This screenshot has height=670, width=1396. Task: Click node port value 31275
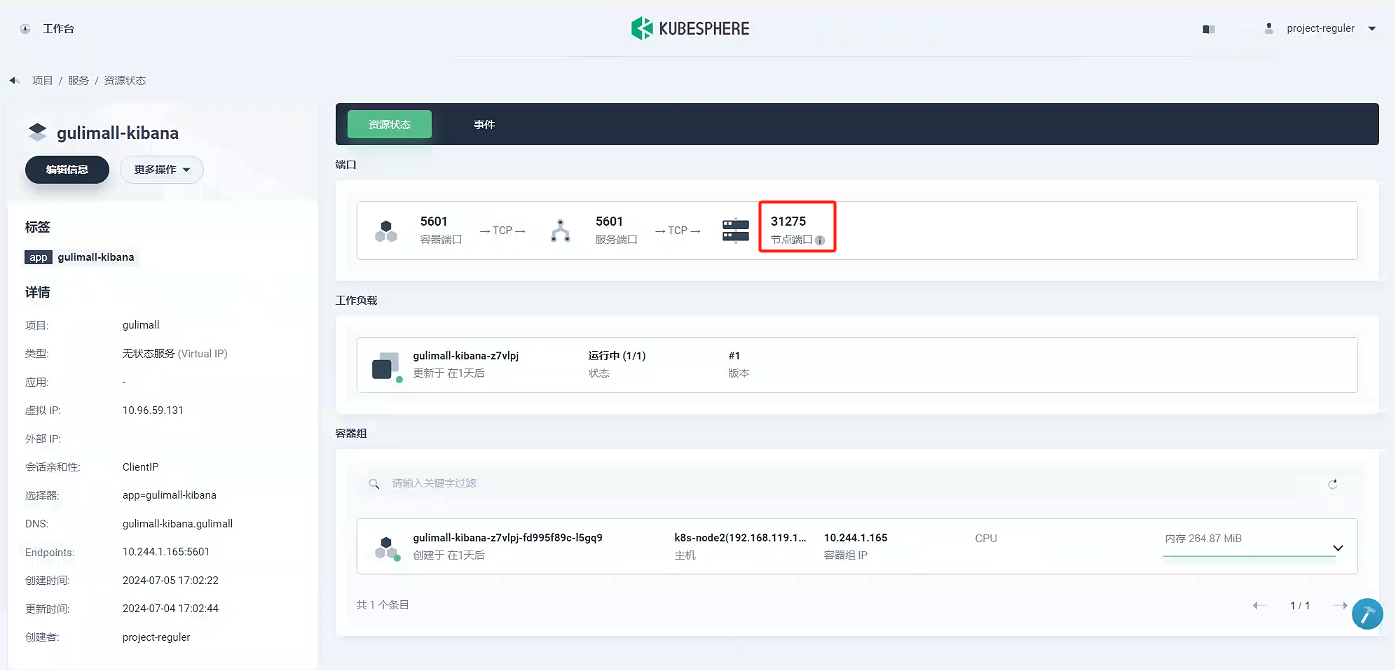tap(788, 221)
